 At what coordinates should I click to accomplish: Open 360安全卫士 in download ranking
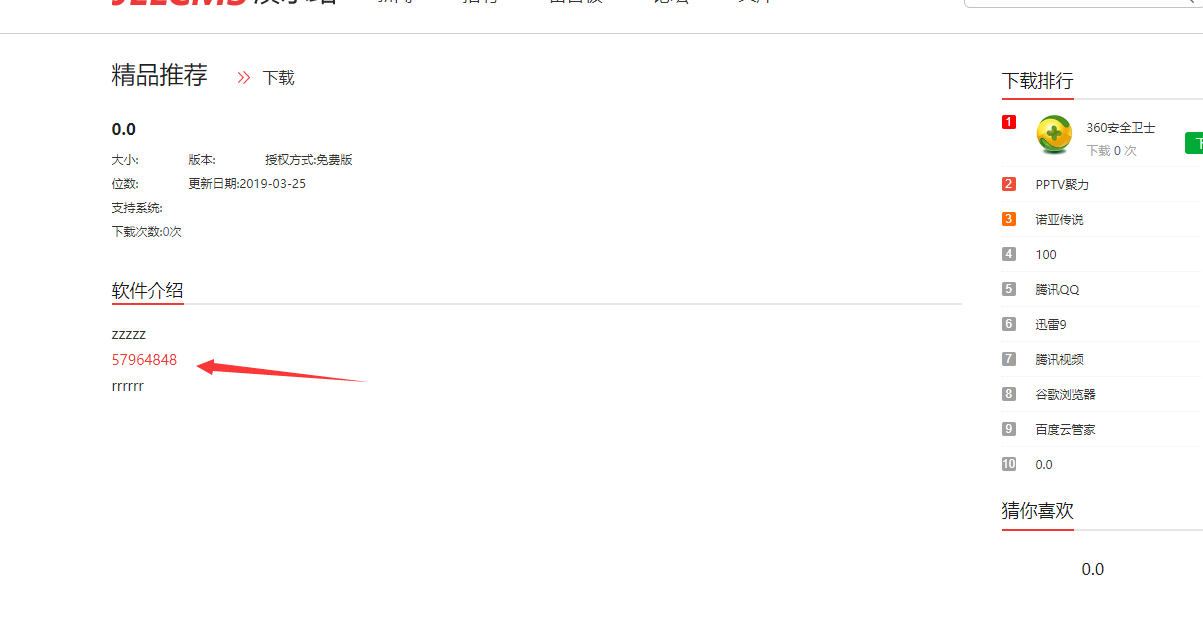pos(1121,128)
